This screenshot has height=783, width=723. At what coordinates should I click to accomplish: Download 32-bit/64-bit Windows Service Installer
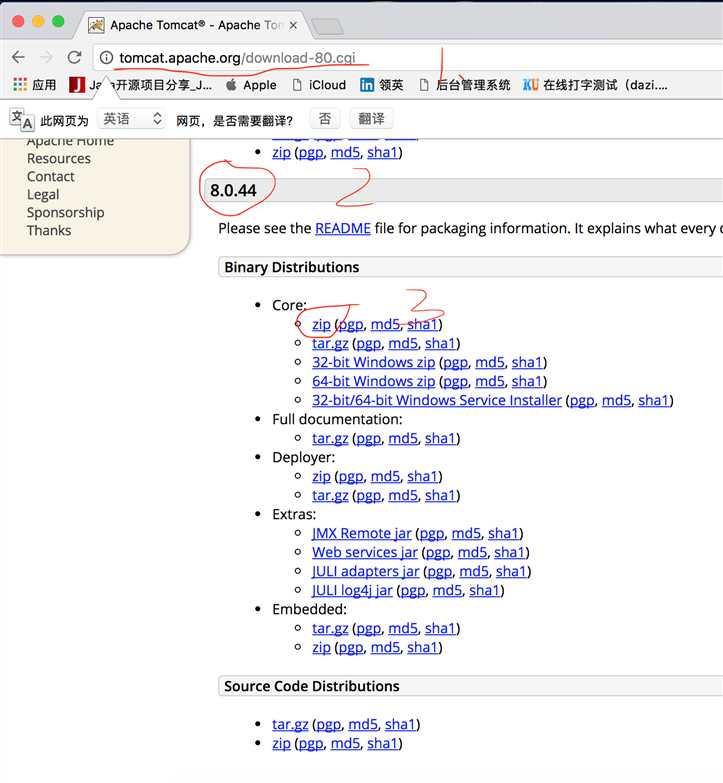pyautogui.click(x=437, y=400)
